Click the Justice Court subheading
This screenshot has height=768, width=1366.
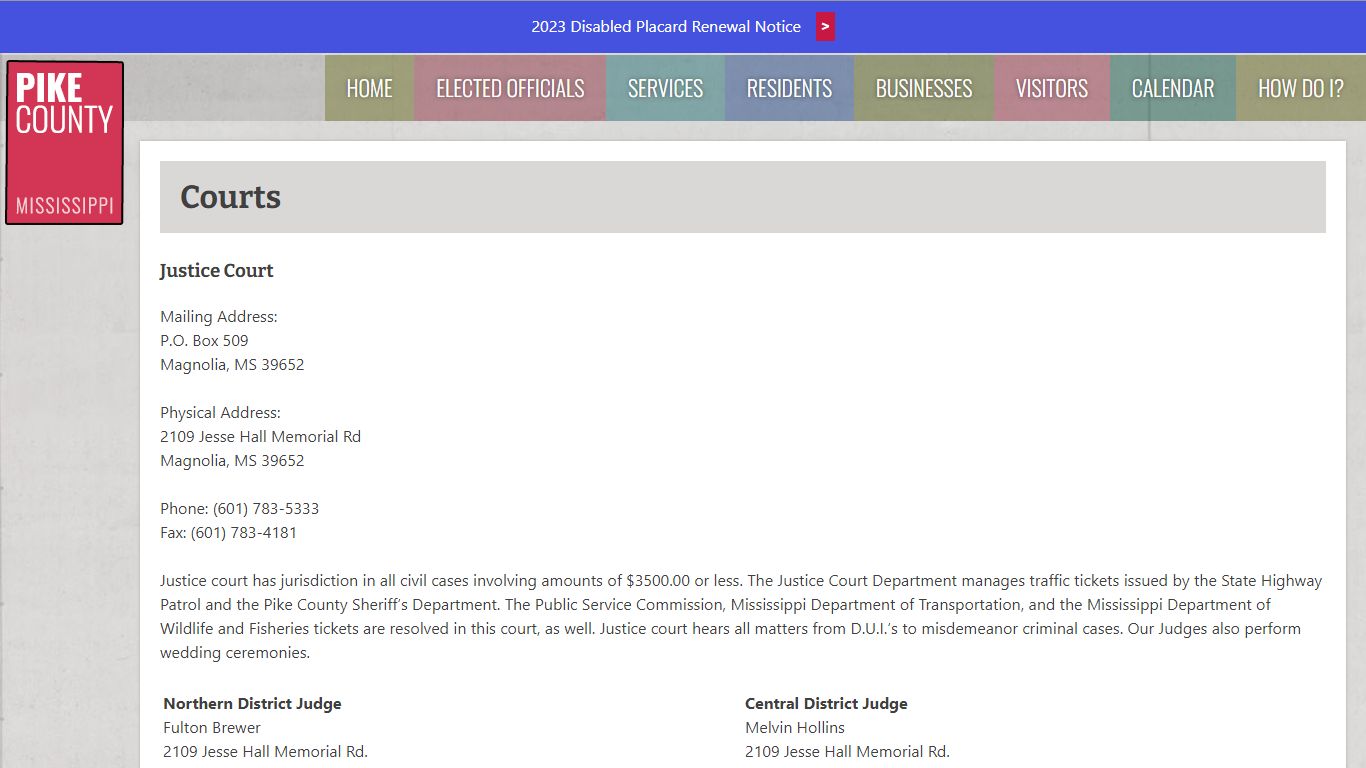tap(216, 271)
